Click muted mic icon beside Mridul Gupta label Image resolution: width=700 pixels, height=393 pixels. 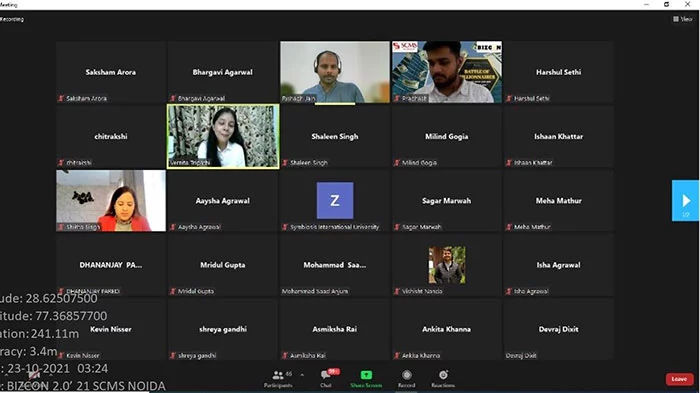click(173, 291)
